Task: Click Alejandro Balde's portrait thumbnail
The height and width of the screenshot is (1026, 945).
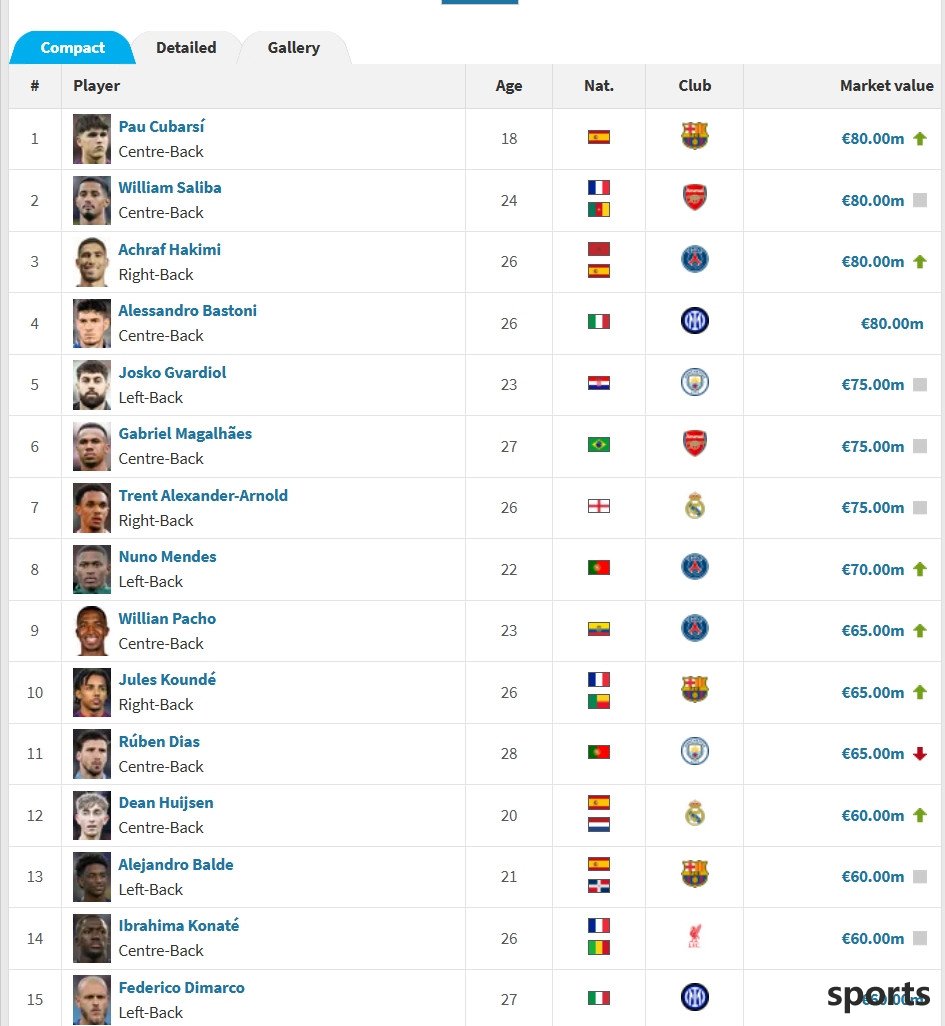Action: coord(92,877)
